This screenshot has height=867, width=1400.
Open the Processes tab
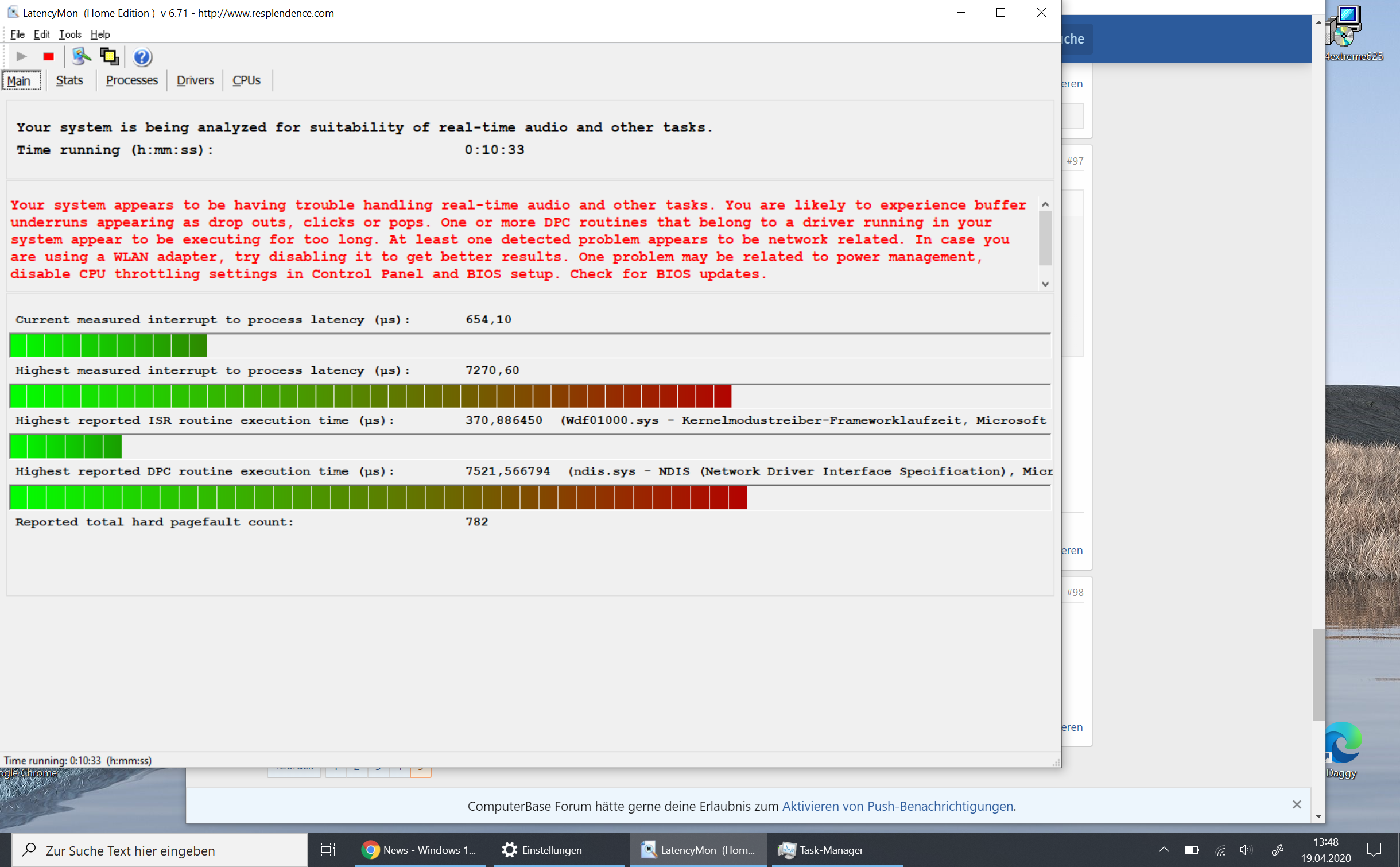(x=131, y=80)
